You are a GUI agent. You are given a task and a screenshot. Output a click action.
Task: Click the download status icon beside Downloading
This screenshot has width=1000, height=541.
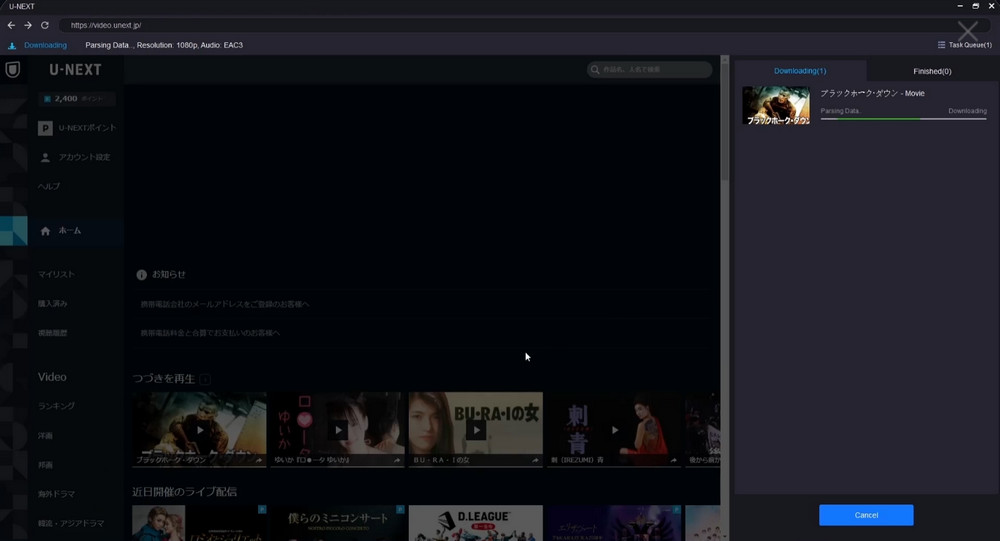(12, 45)
